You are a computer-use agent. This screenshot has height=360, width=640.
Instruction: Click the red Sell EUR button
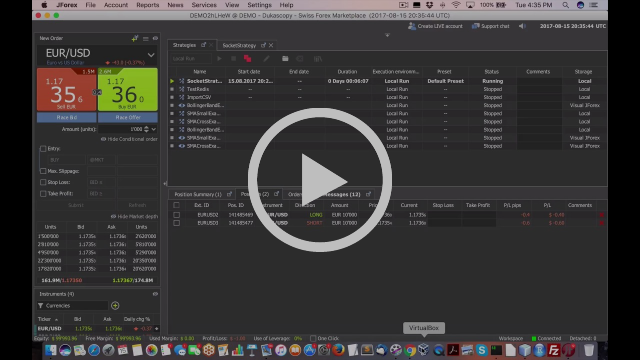point(67,89)
